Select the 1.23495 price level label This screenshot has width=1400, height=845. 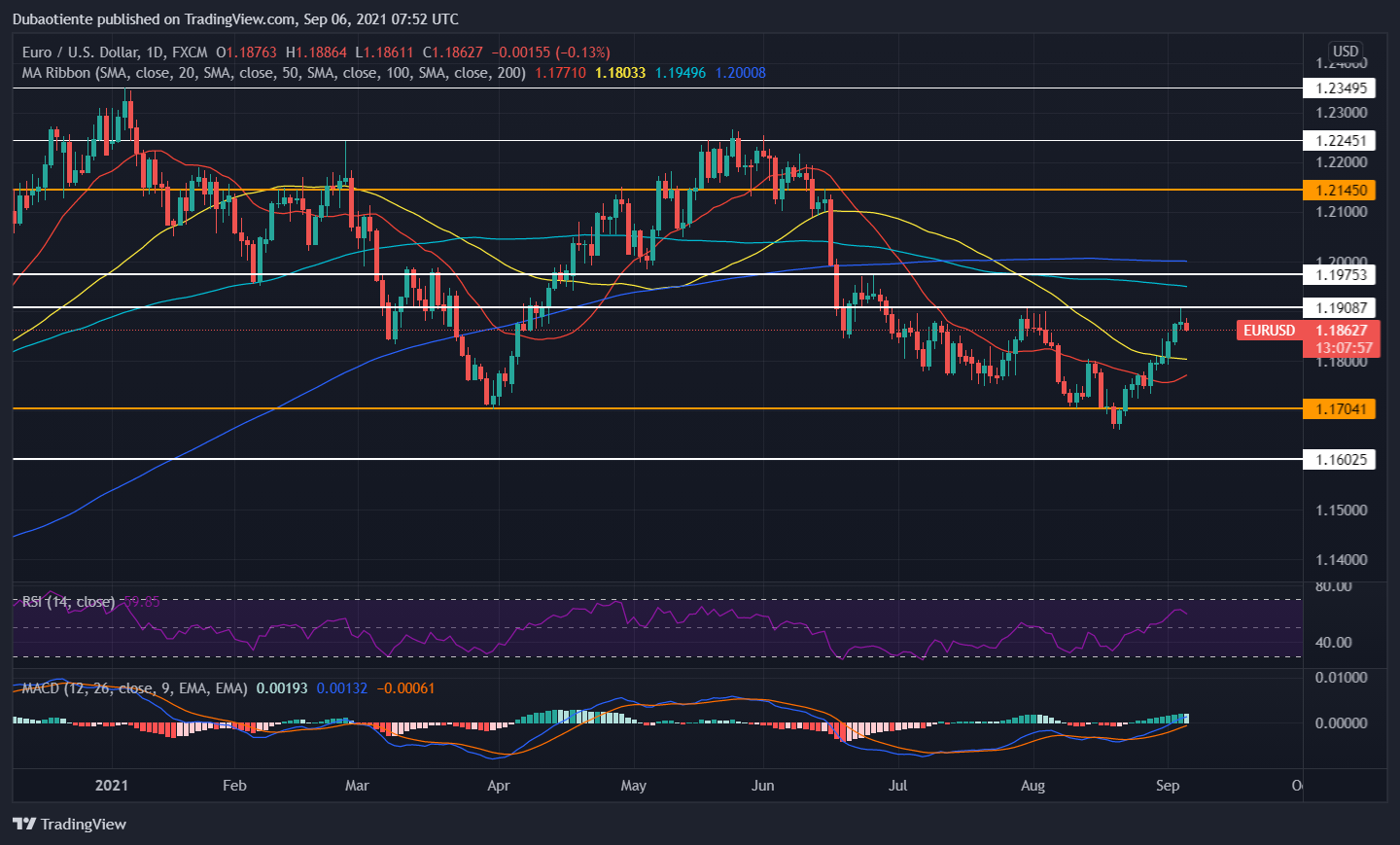[1340, 88]
